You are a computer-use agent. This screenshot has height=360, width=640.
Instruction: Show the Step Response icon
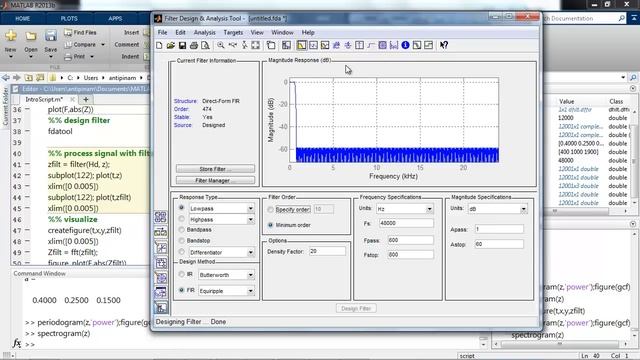pos(371,45)
